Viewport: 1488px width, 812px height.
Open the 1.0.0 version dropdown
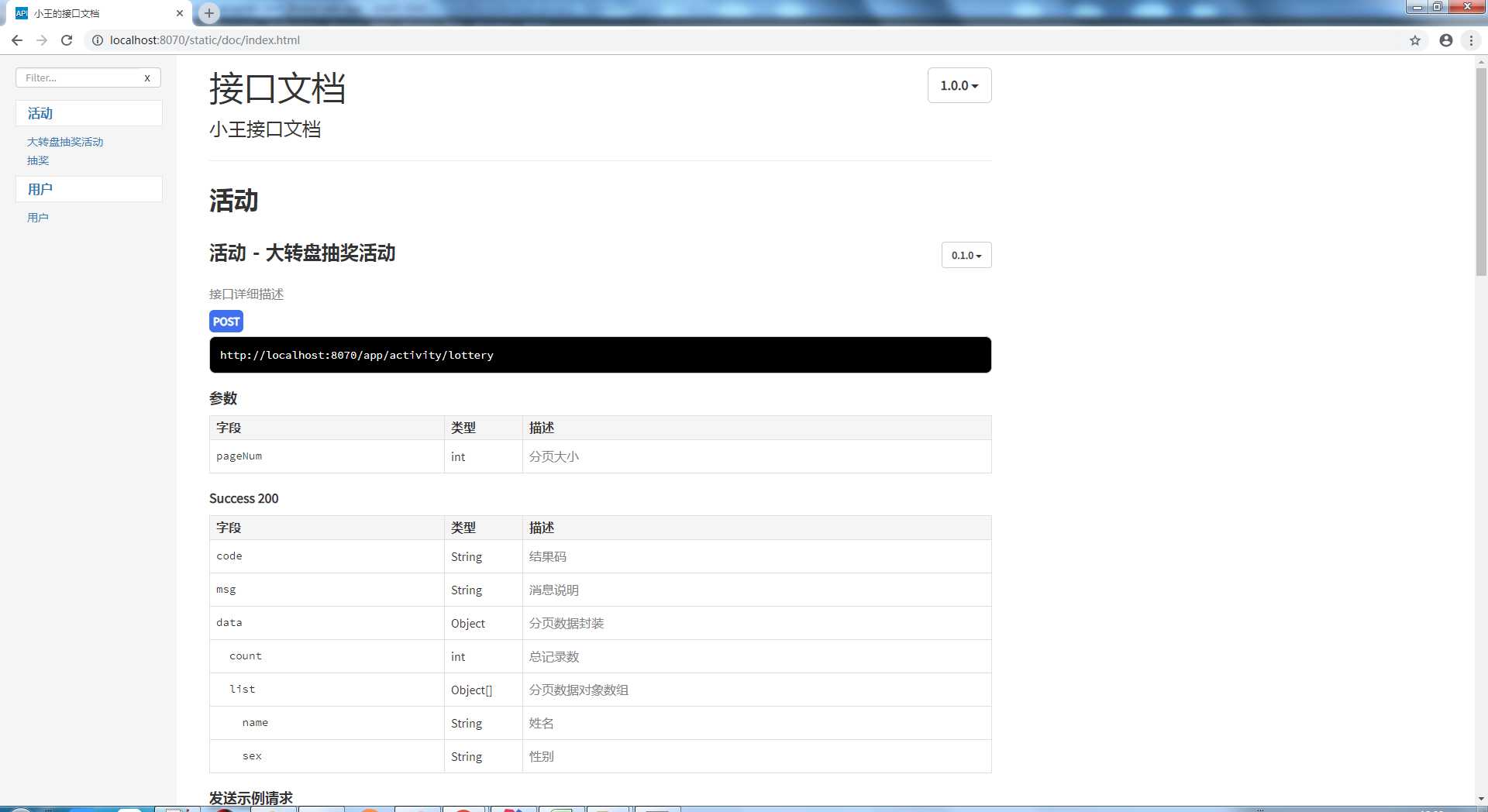point(959,85)
